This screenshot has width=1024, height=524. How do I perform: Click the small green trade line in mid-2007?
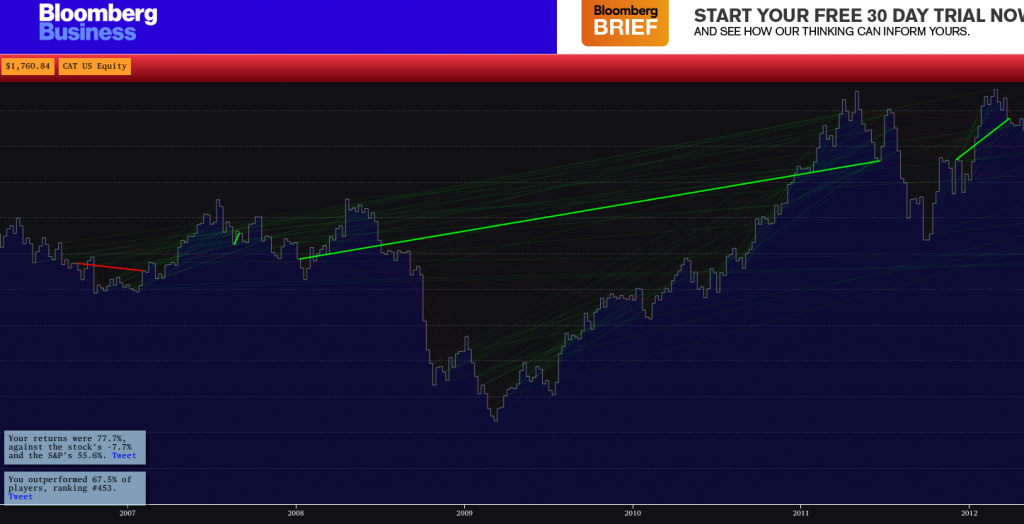pos(236,238)
